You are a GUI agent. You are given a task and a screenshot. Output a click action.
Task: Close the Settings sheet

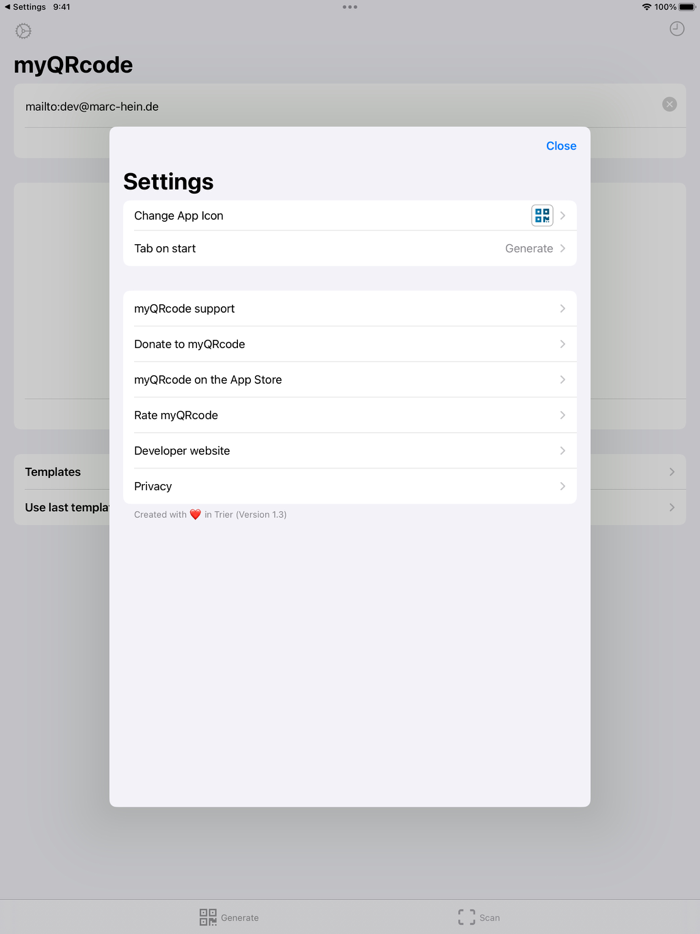[x=561, y=146]
